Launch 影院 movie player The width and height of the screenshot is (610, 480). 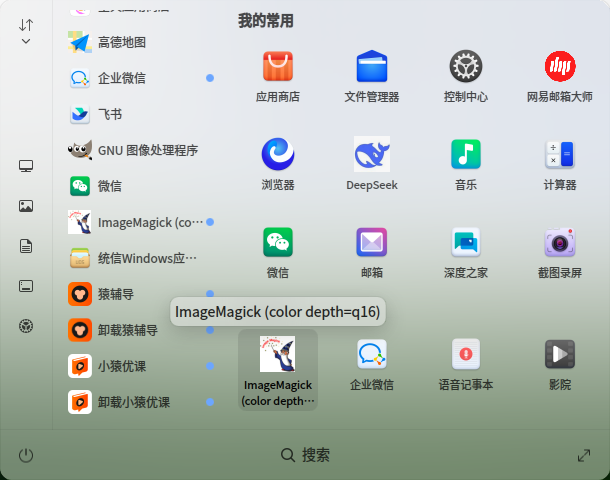coord(559,354)
